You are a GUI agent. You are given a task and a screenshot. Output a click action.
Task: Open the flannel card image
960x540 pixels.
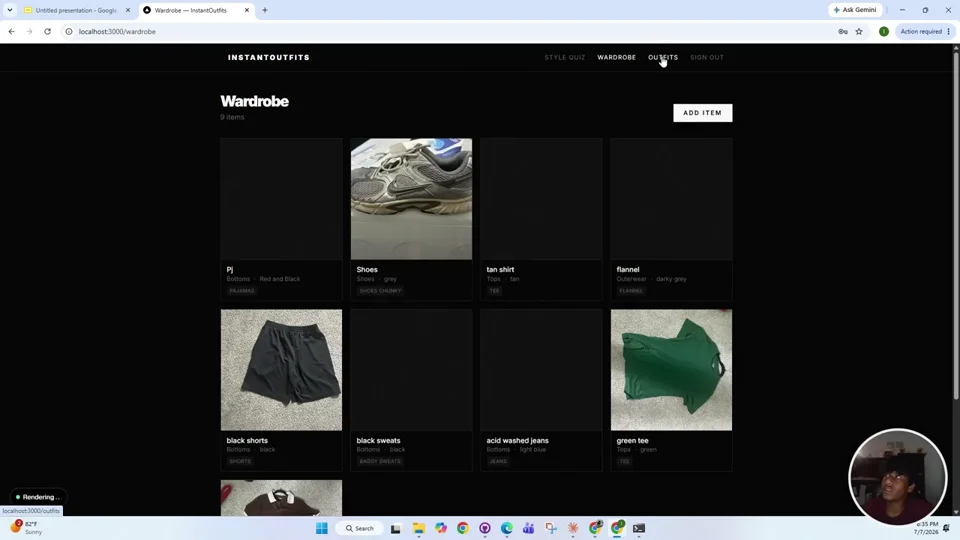671,199
